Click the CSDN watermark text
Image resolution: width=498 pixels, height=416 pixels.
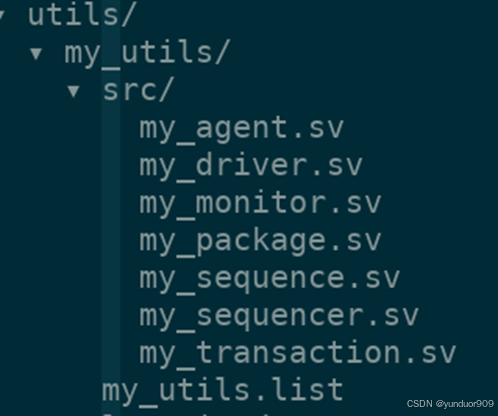[420, 404]
